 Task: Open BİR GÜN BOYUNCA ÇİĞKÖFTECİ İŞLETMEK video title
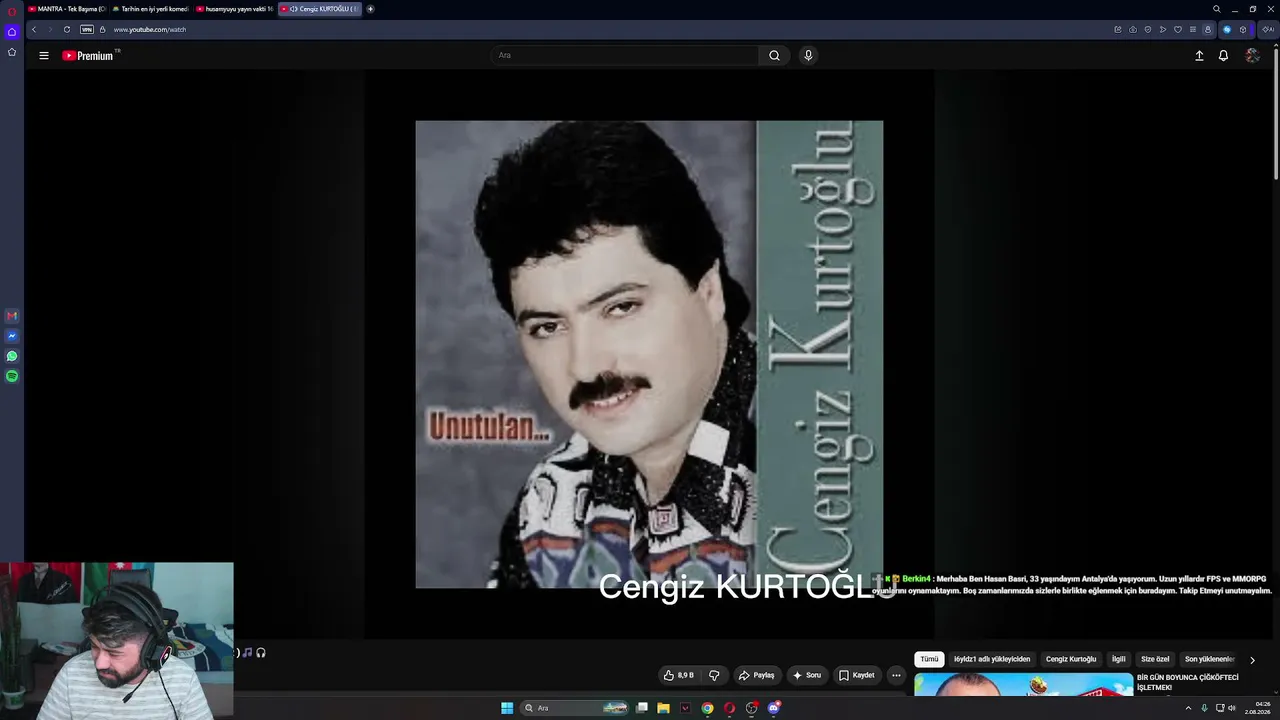[1188, 682]
